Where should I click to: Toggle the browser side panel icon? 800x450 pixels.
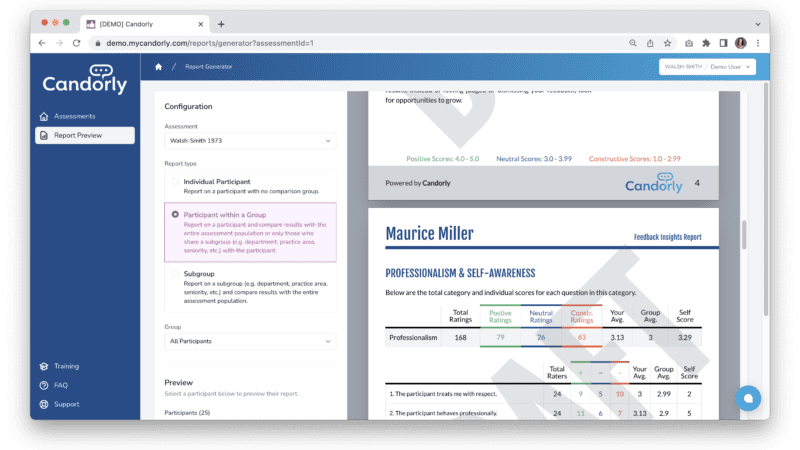tap(723, 43)
